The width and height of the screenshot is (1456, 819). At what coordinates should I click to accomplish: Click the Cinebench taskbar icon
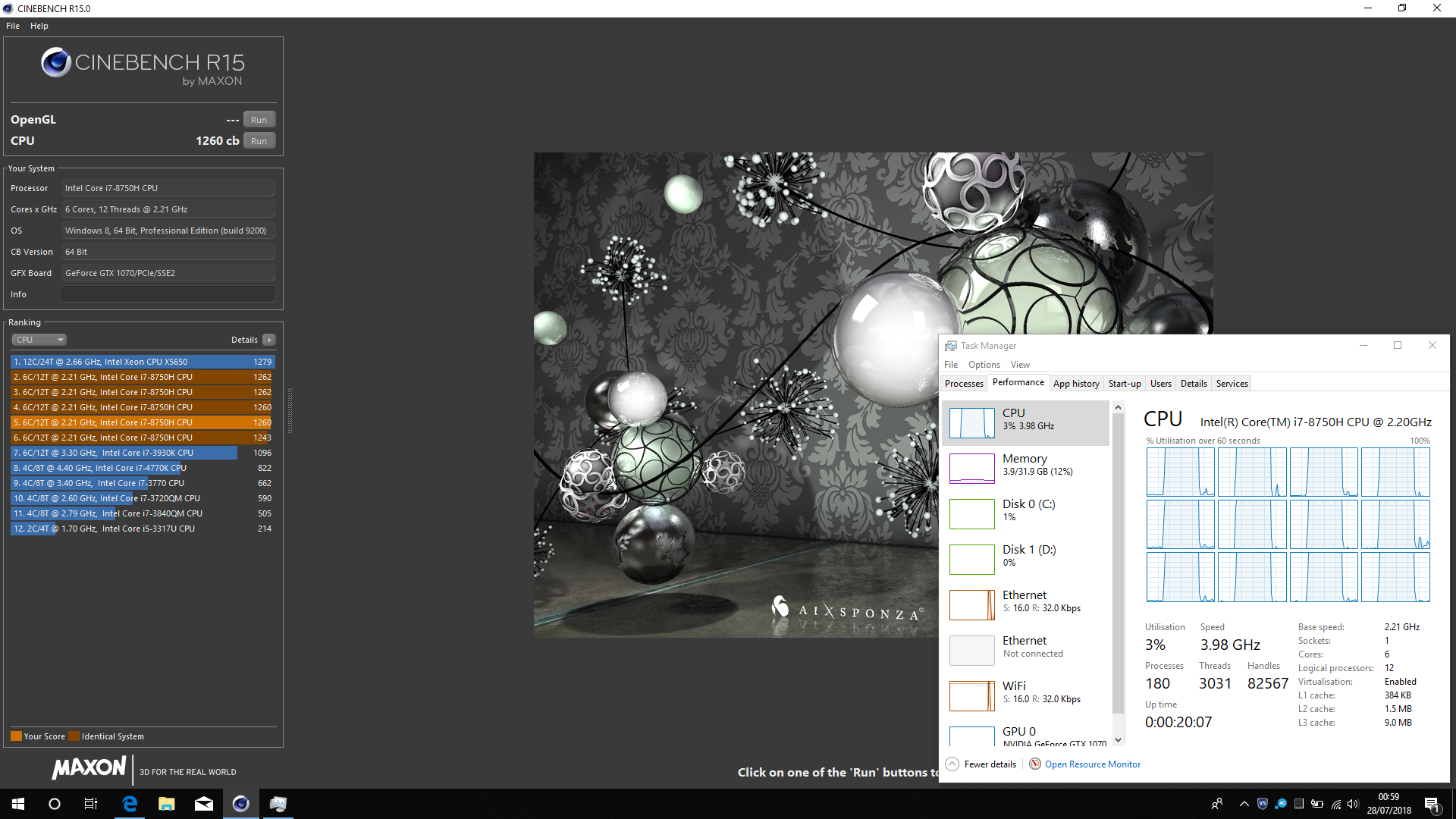pyautogui.click(x=240, y=804)
